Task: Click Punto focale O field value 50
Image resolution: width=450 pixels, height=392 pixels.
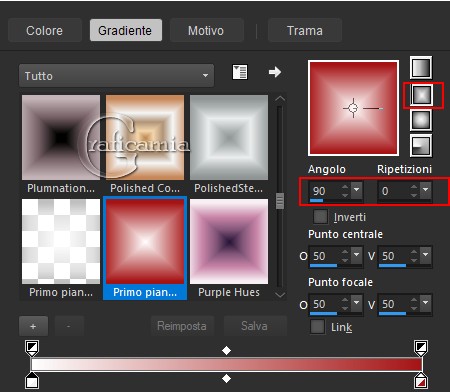Action: pos(325,304)
